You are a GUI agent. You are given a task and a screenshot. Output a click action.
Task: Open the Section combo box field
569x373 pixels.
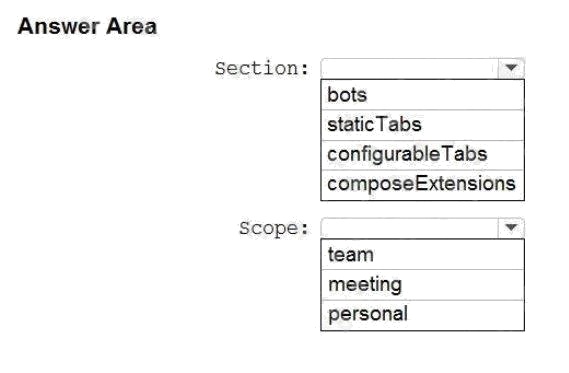pyautogui.click(x=422, y=68)
